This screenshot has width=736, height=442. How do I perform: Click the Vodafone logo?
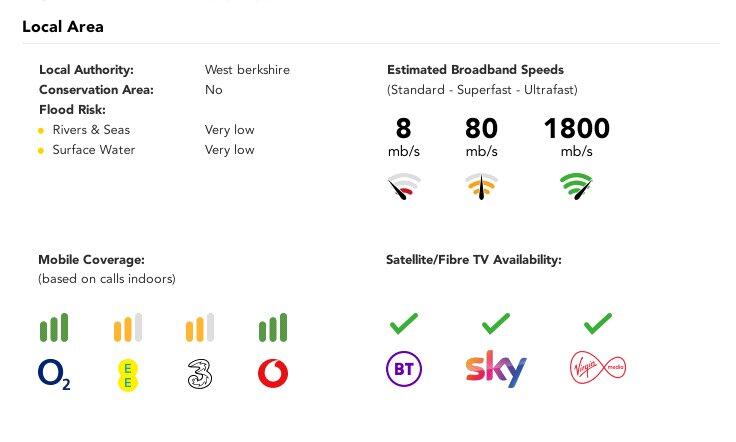pyautogui.click(x=273, y=374)
